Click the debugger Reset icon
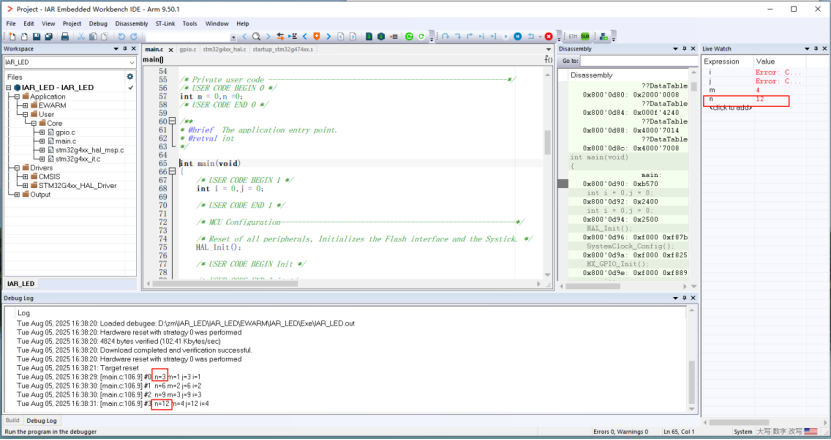This screenshot has width=831, height=440. point(531,37)
